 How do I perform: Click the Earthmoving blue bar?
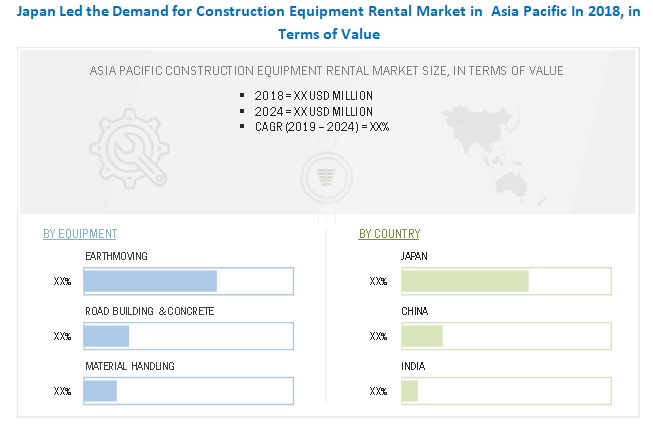point(150,281)
